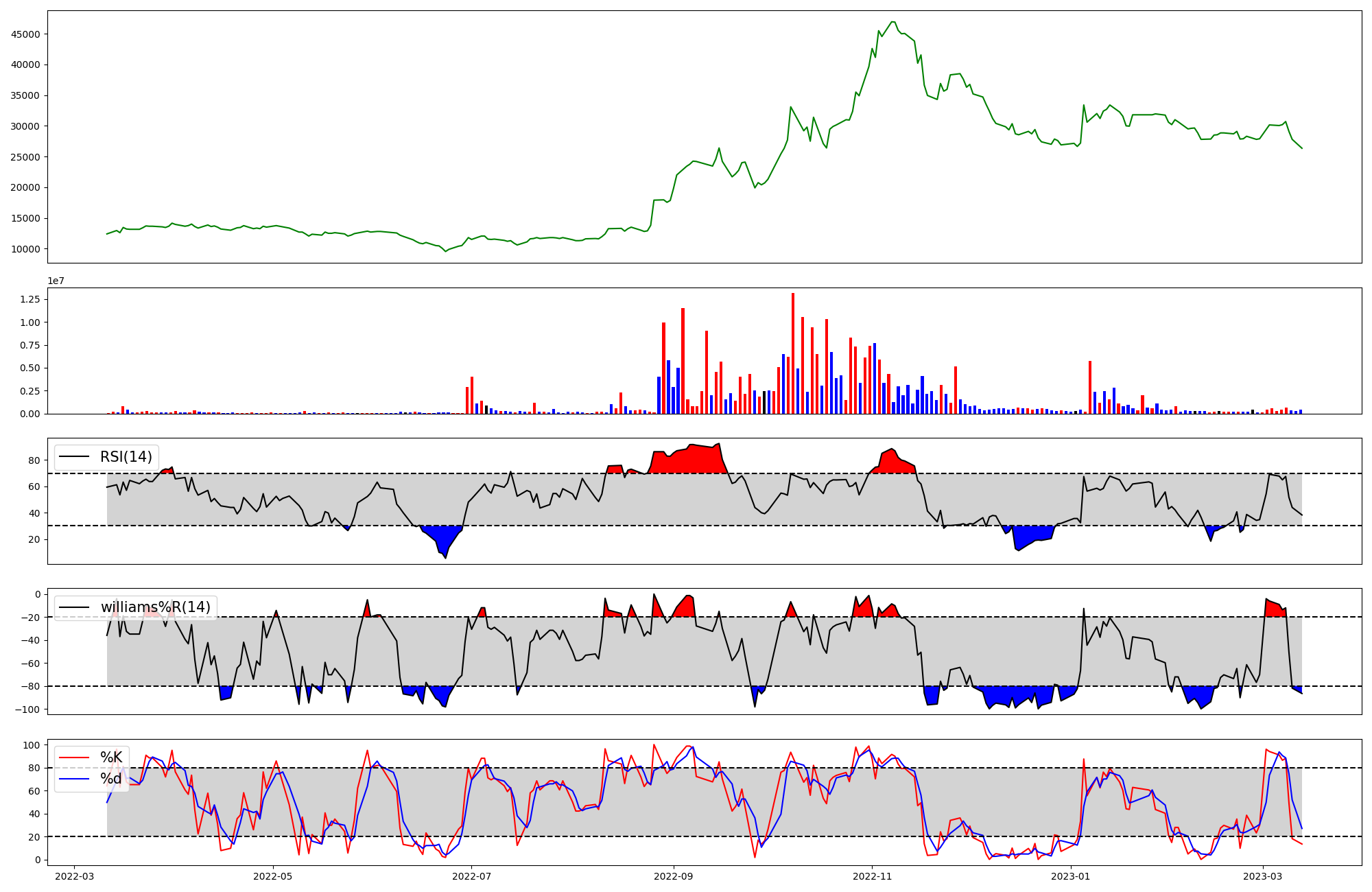This screenshot has width=1372, height=892.
Task: Click the 2022-03 x-axis tick label
Action: pyautogui.click(x=74, y=876)
